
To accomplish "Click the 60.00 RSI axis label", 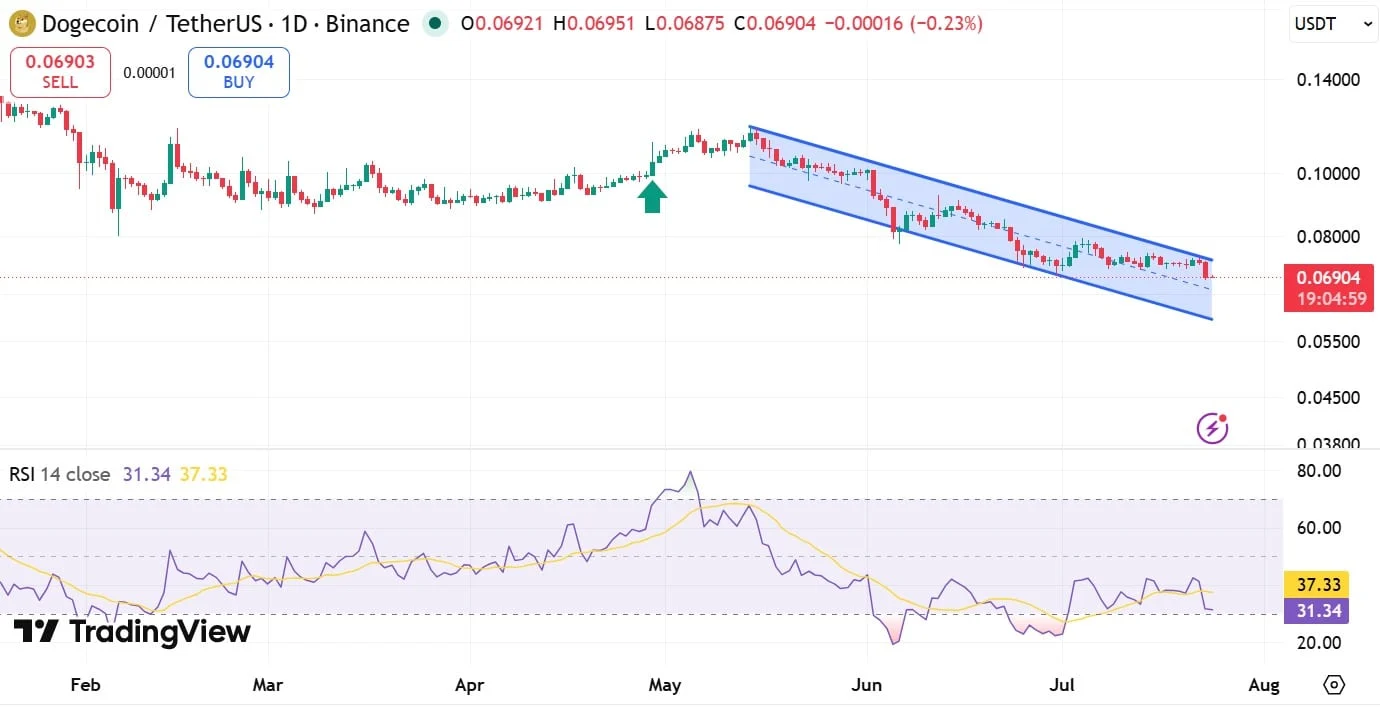I will click(1317, 528).
